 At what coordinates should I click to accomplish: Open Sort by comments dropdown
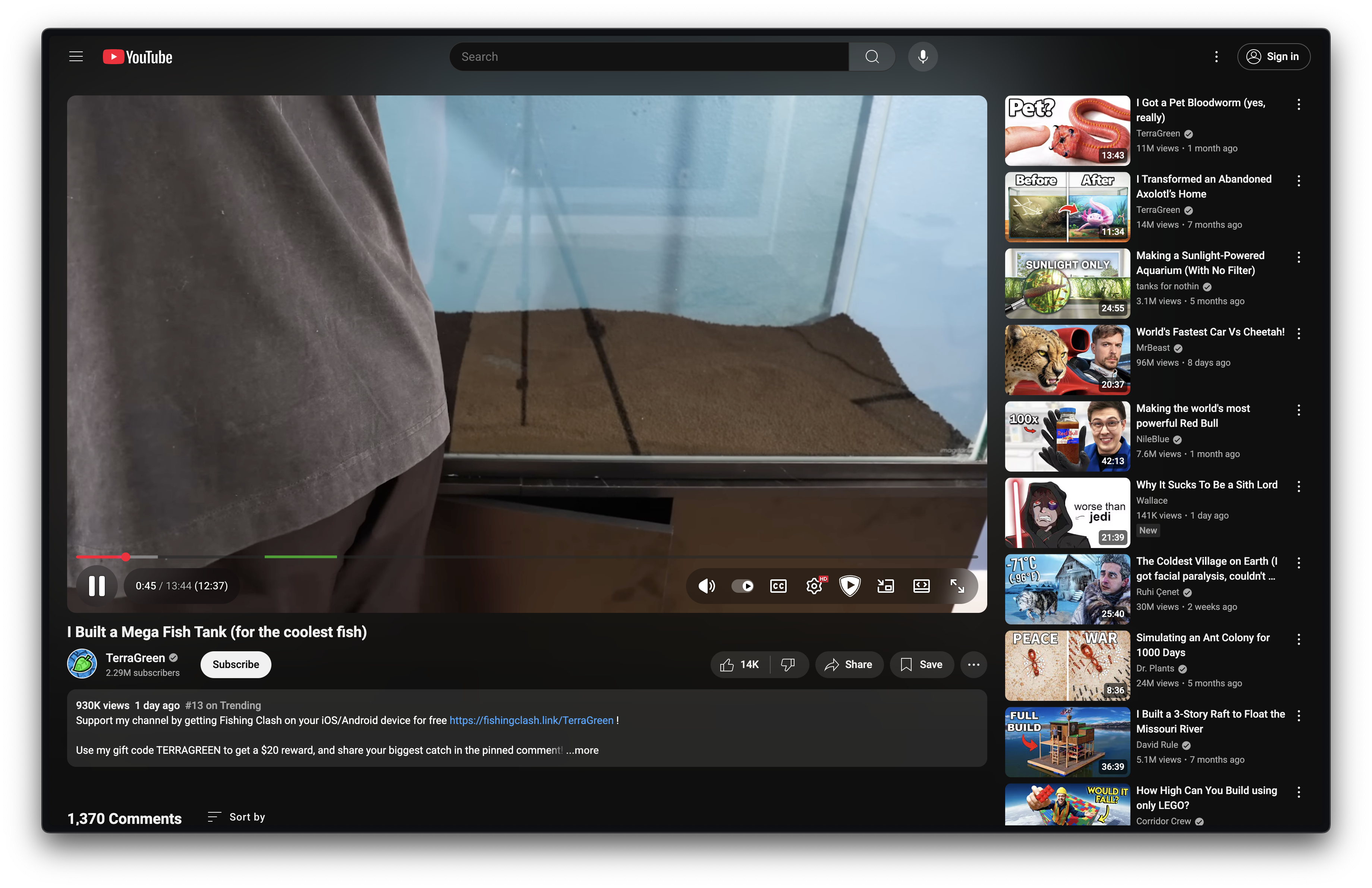pos(237,816)
